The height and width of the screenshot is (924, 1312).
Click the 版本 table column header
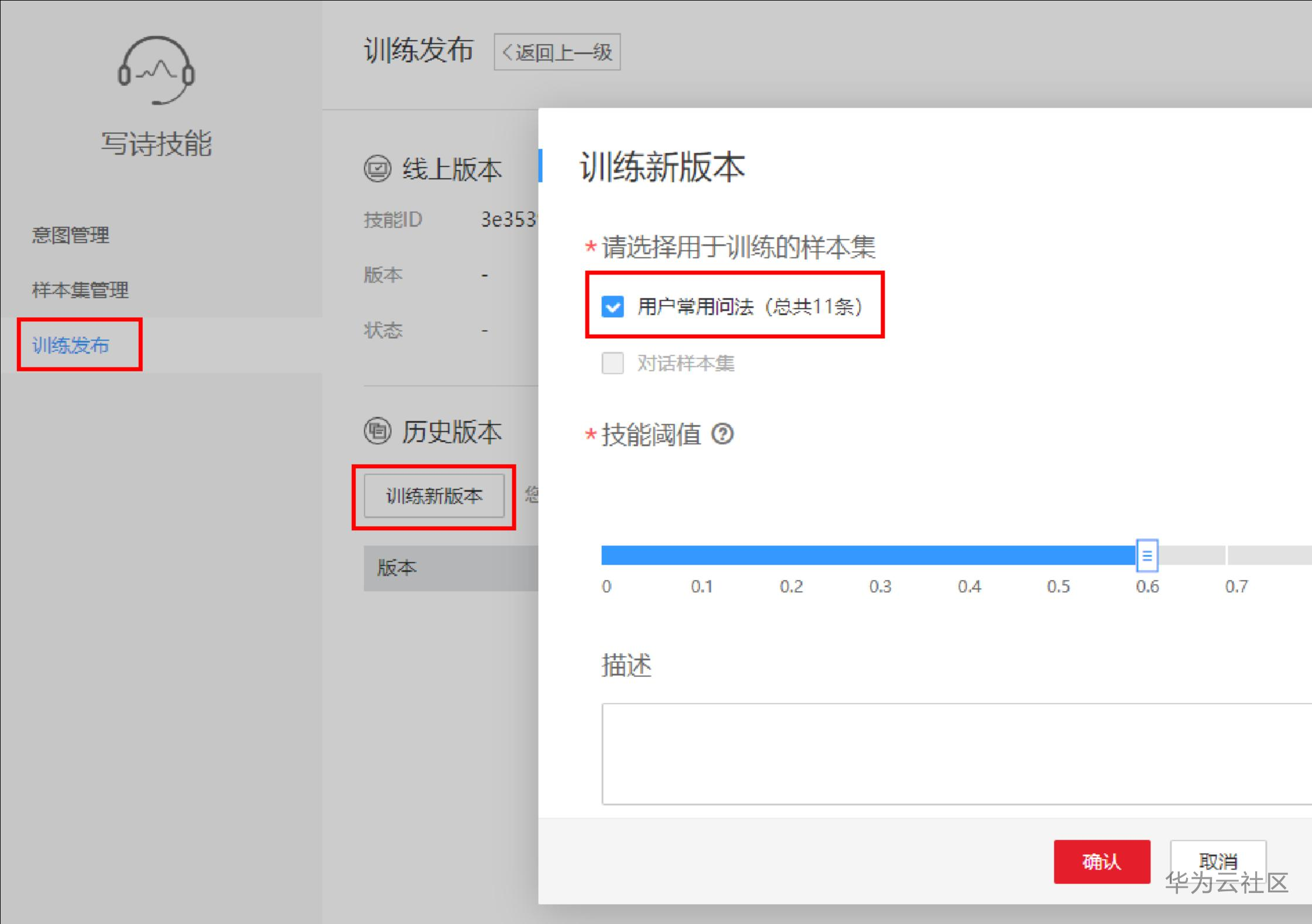click(397, 568)
